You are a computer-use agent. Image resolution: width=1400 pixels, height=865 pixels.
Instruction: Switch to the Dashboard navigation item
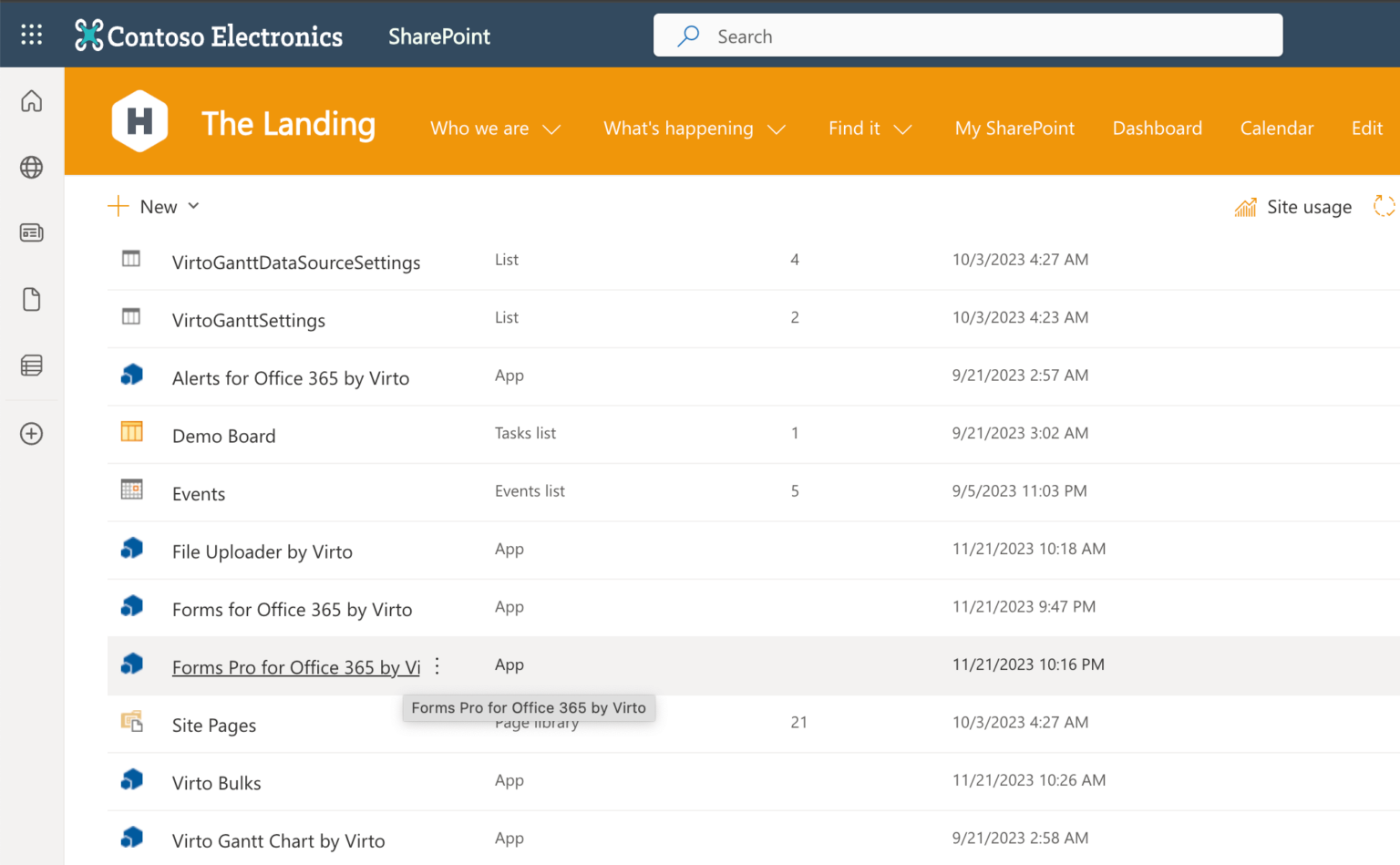click(1158, 129)
